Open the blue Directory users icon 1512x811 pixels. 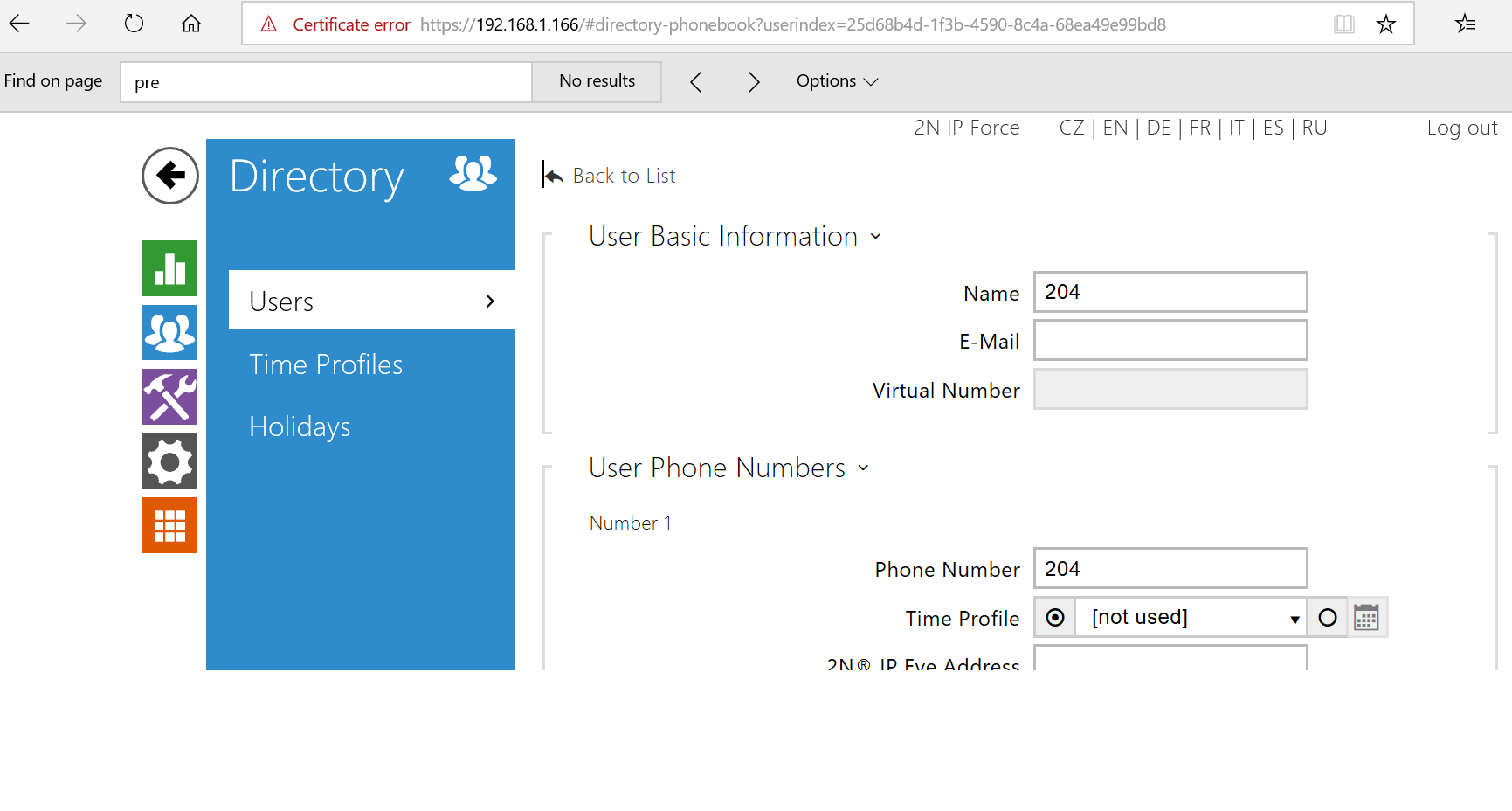pos(169,333)
